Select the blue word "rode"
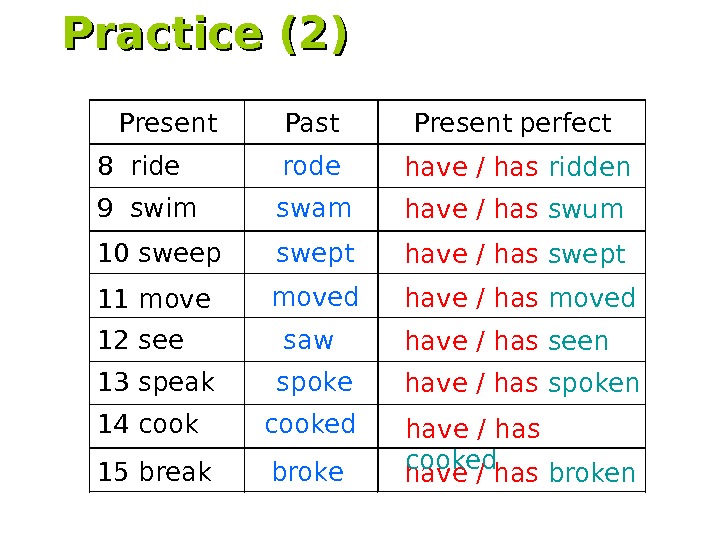This screenshot has height=540, width=720. [x=311, y=166]
